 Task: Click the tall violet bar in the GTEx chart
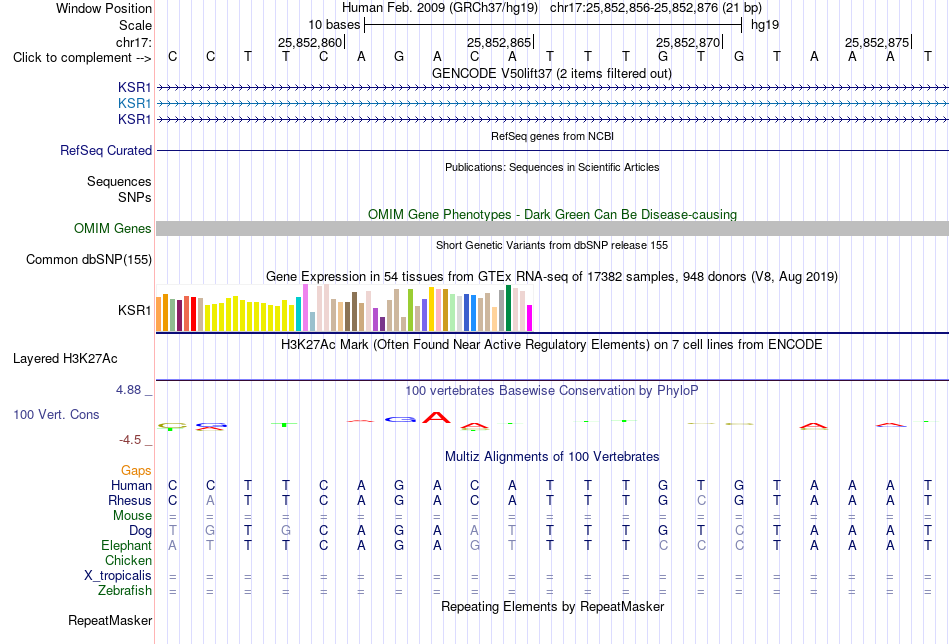[305, 308]
